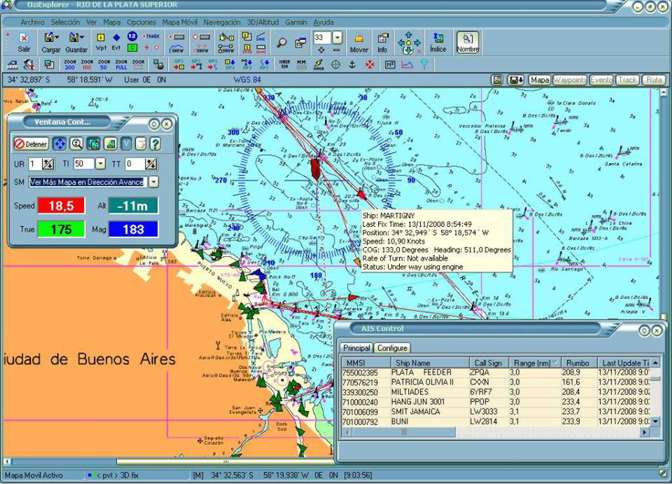The image size is (672, 484).
Task: Click the save-to-disk icon beside Mapa button
Action: coord(516,80)
